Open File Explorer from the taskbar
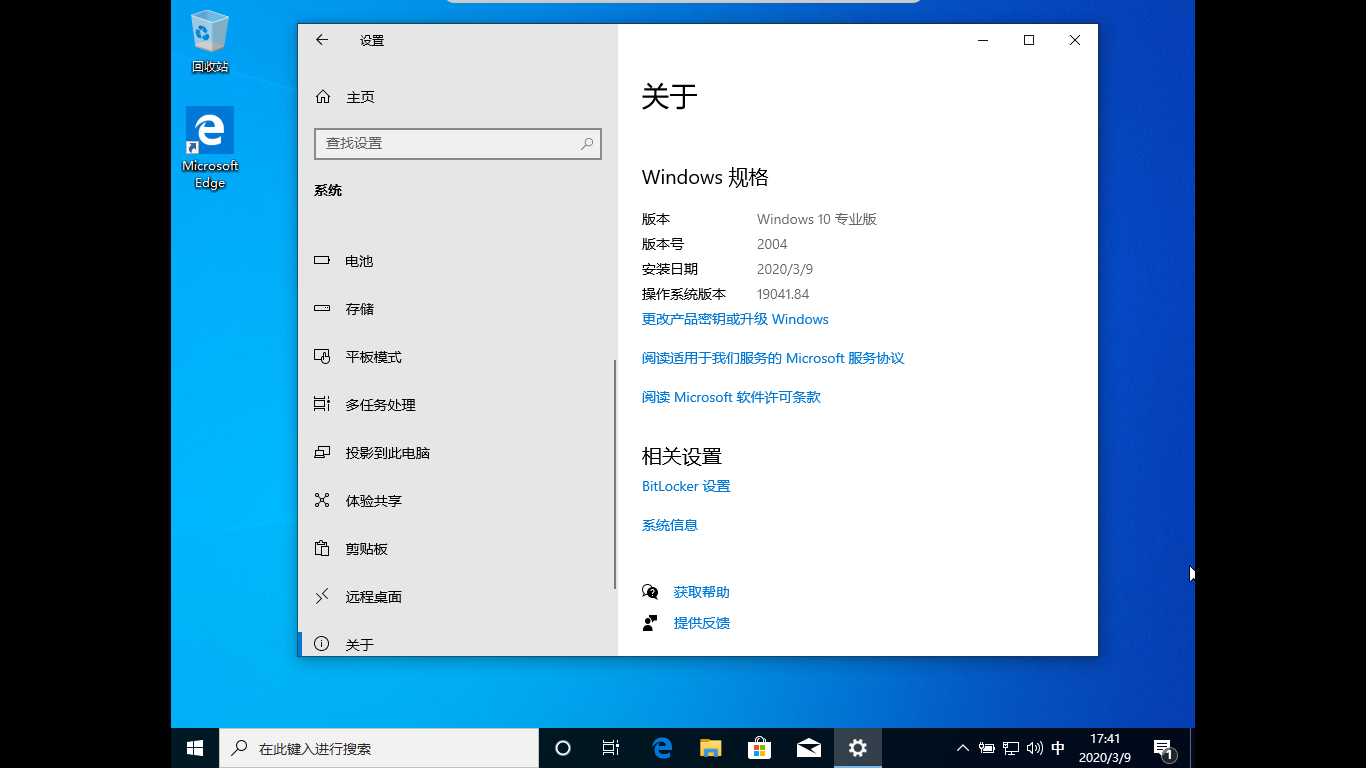1366x768 pixels. coord(710,747)
